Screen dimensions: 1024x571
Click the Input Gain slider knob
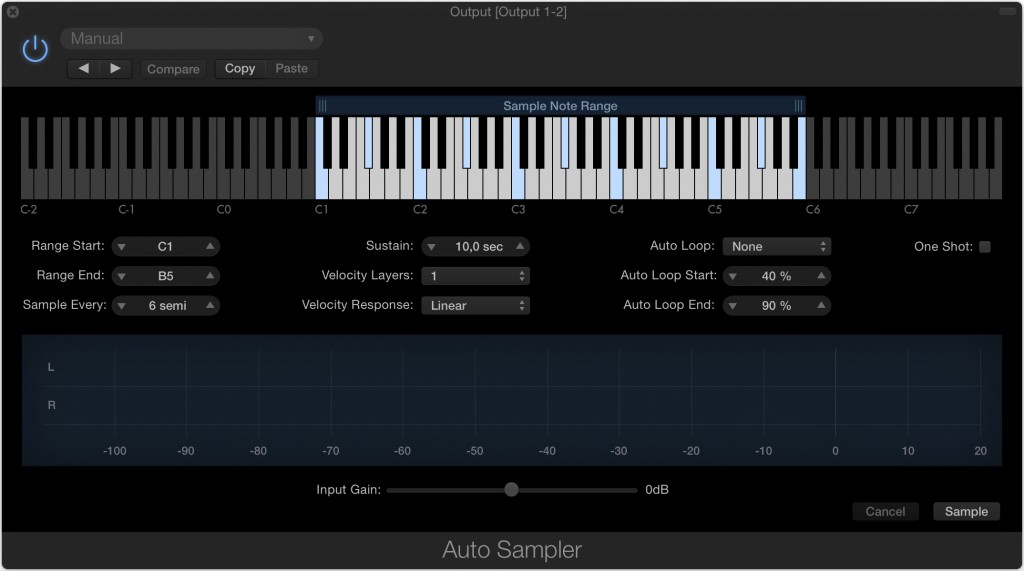[511, 489]
